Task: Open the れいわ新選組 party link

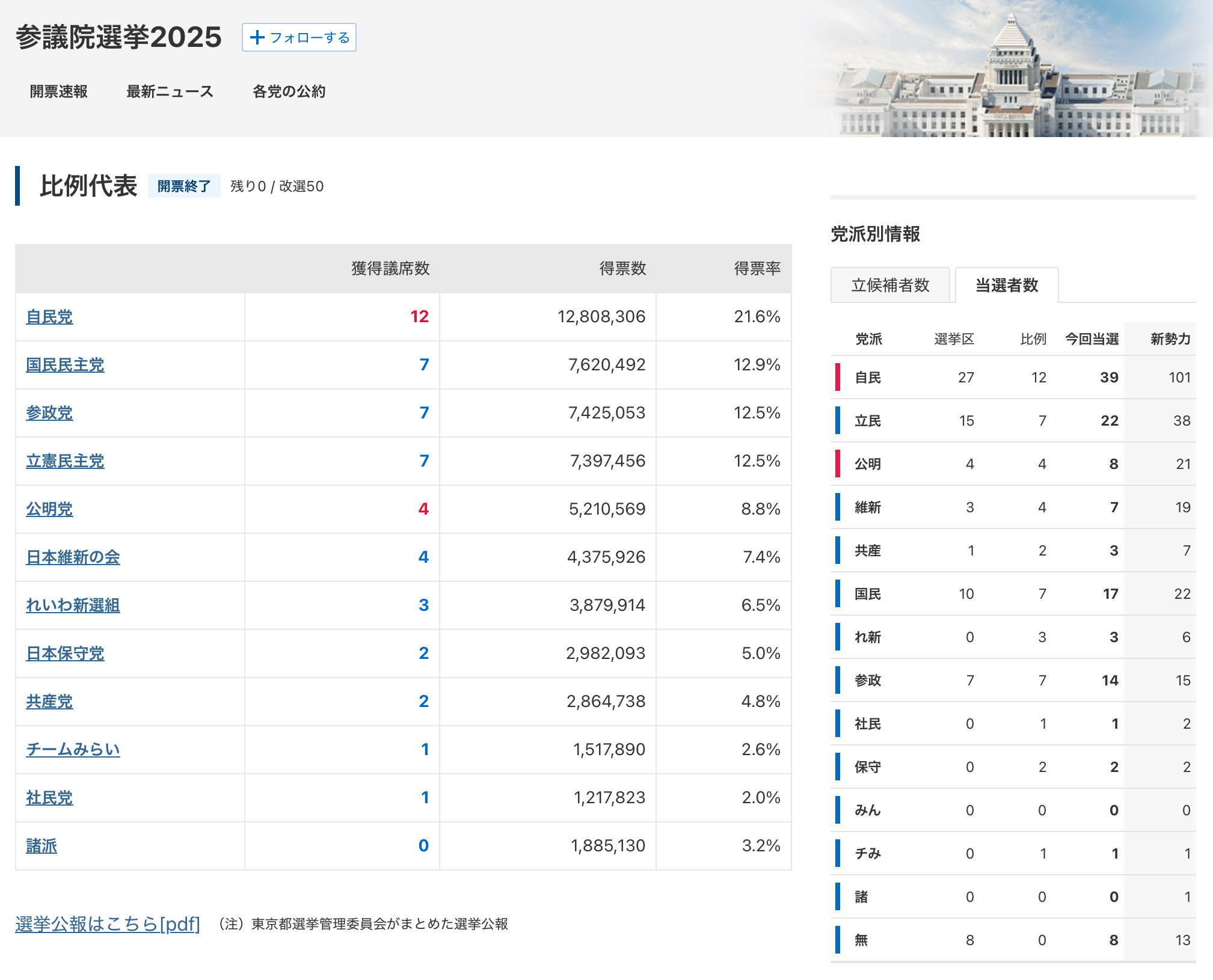Action: (x=73, y=605)
